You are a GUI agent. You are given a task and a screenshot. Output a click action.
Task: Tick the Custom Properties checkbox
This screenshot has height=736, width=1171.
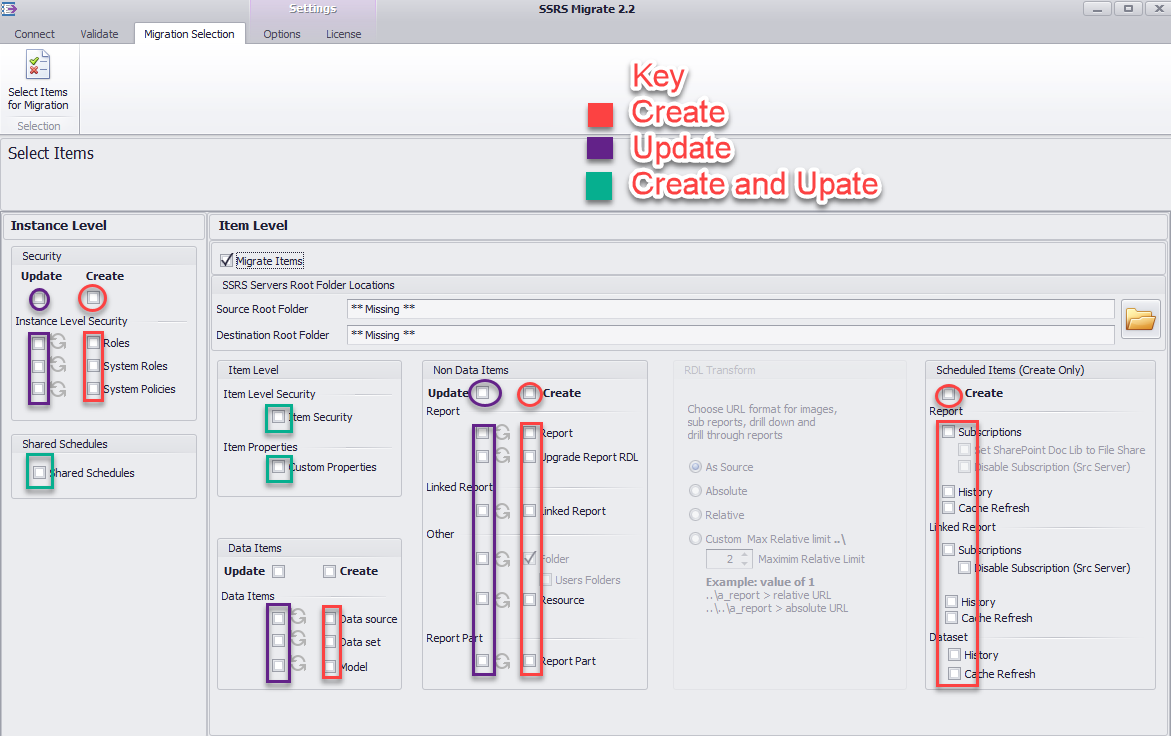(x=279, y=467)
